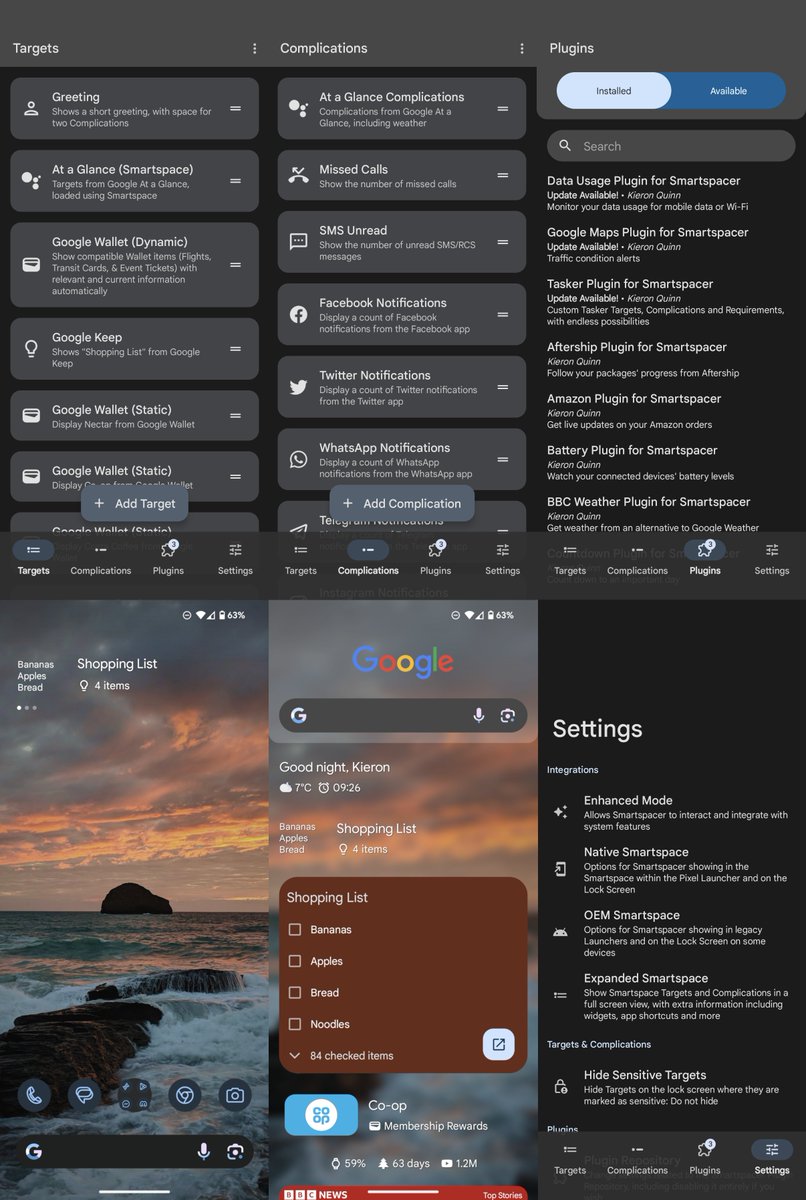
Task: Check the Bread checkbox in Shopping List
Action: point(295,992)
